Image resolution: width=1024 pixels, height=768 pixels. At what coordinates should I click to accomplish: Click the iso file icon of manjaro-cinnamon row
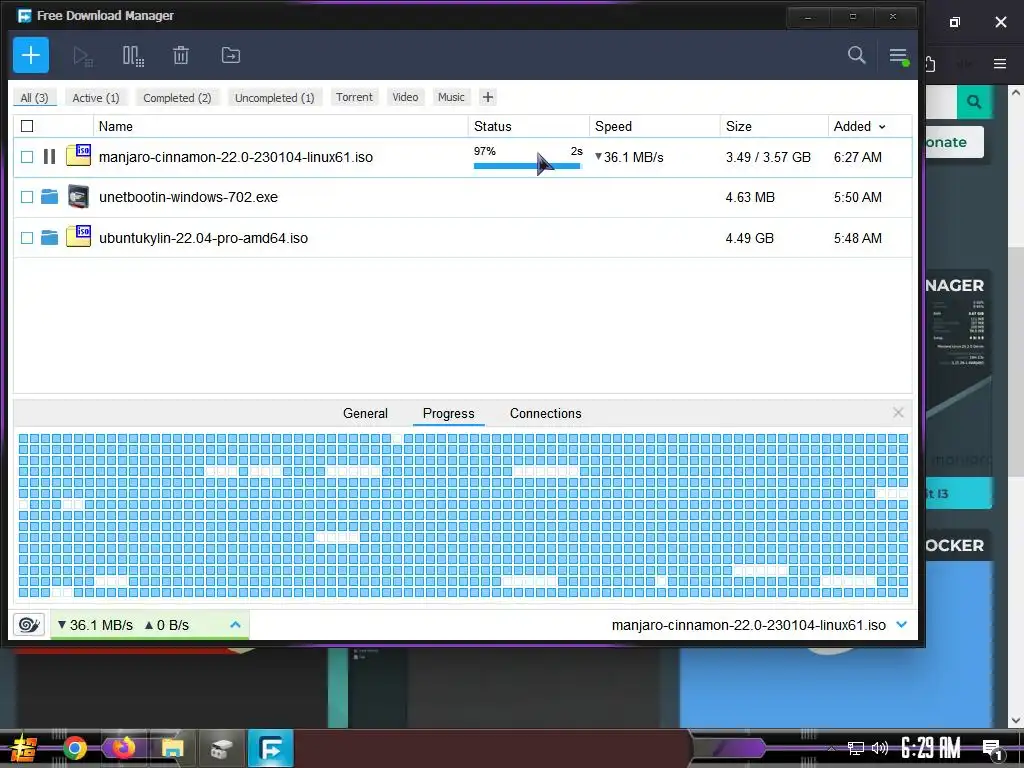(78, 155)
